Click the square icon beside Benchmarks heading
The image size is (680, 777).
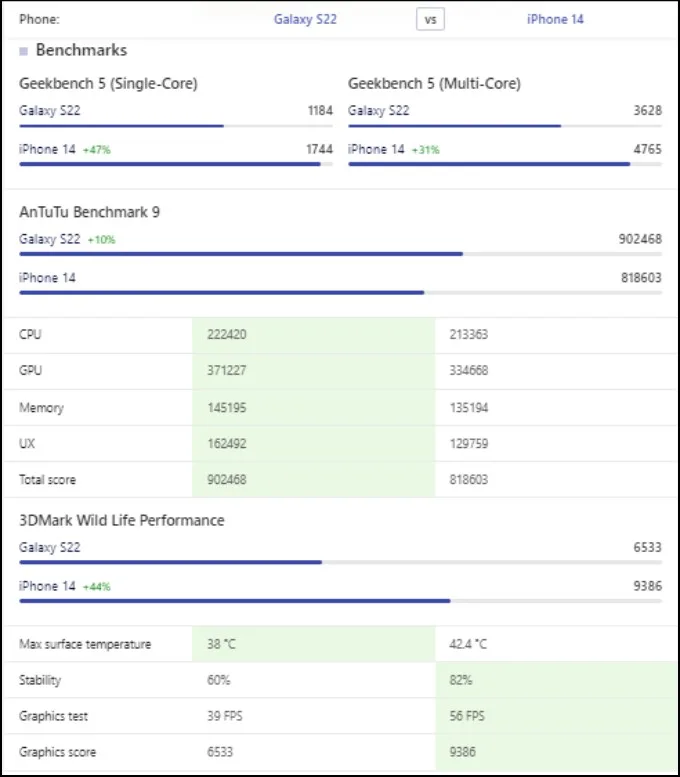[x=23, y=51]
